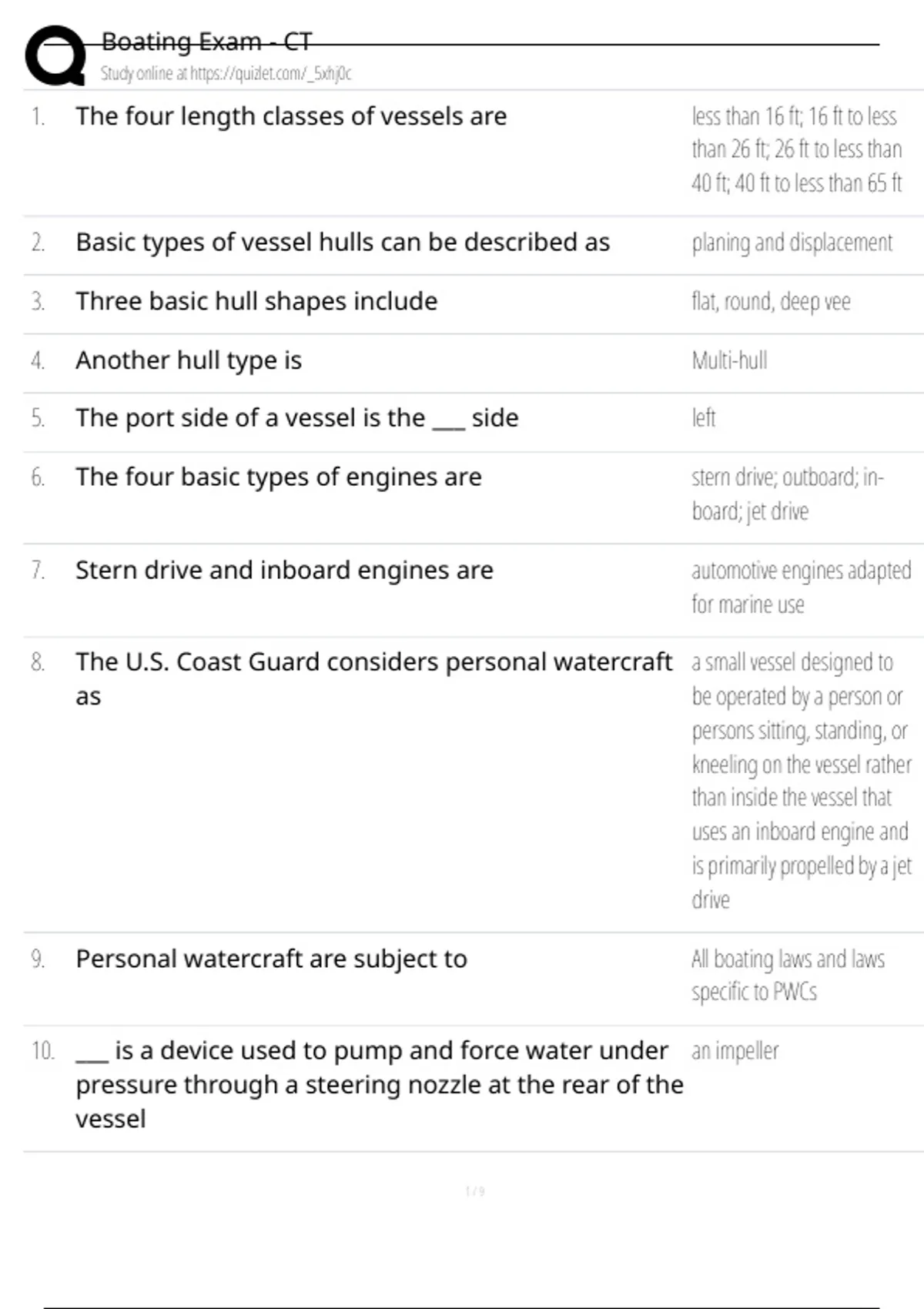Screen dimensions: 924x1309
Task: Click the vessel length classes answer text
Action: (796, 149)
